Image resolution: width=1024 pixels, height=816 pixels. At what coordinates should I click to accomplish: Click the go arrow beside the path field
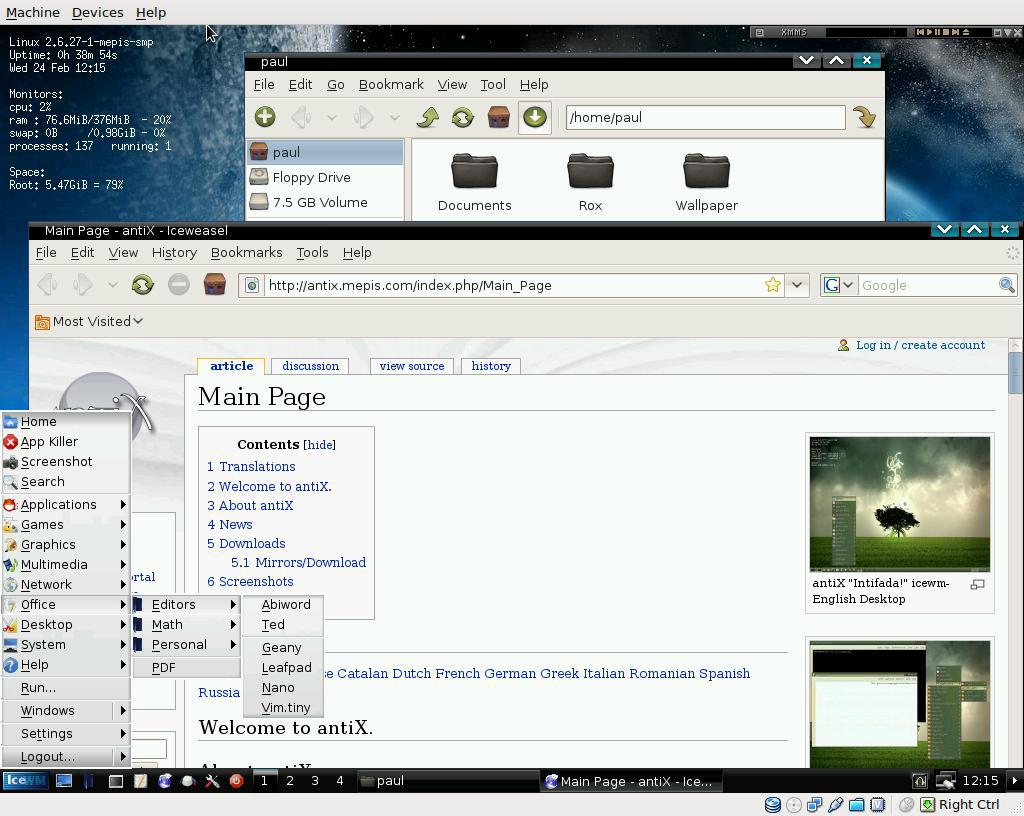pyautogui.click(x=865, y=117)
